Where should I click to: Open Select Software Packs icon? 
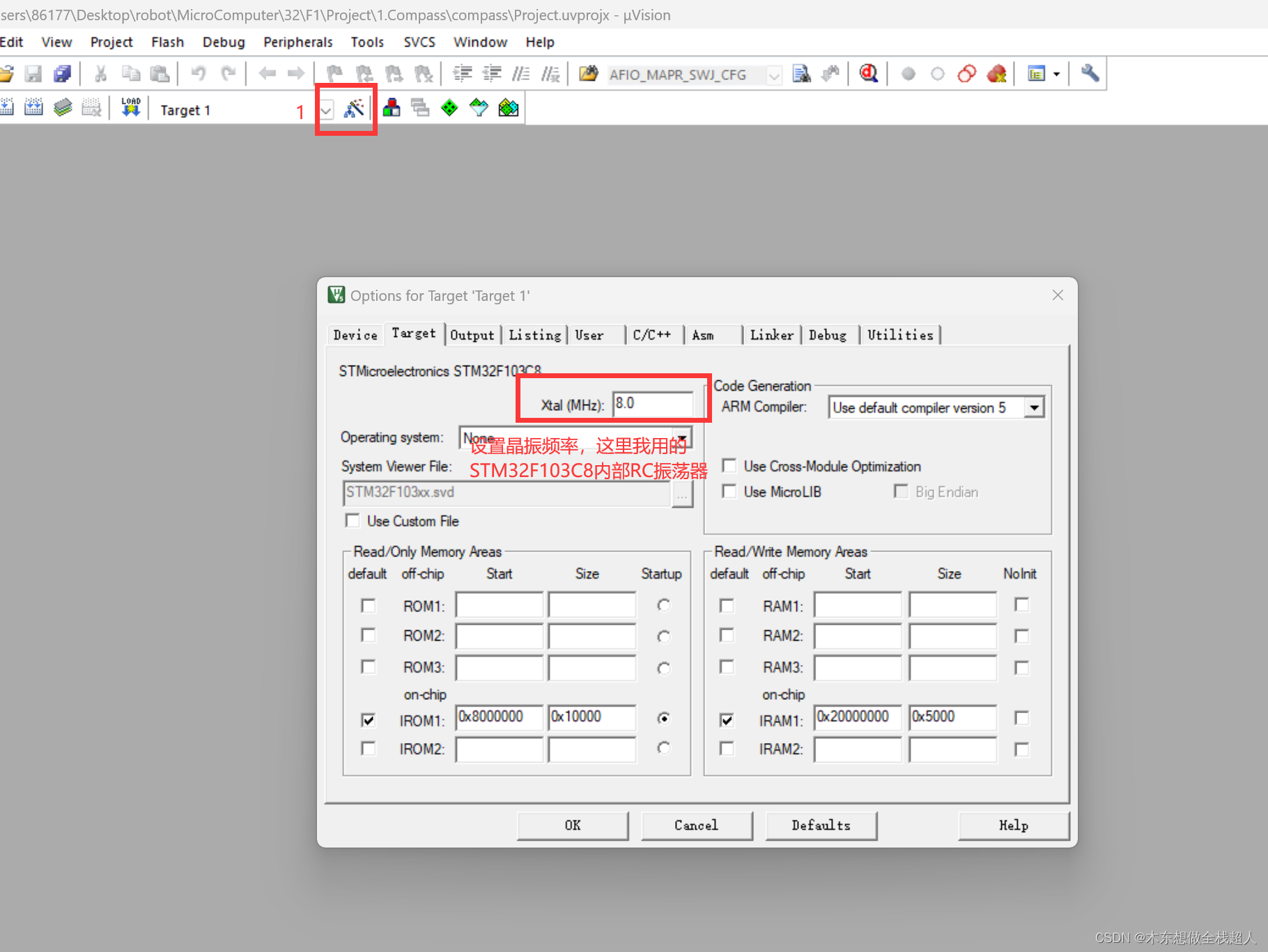coord(479,107)
